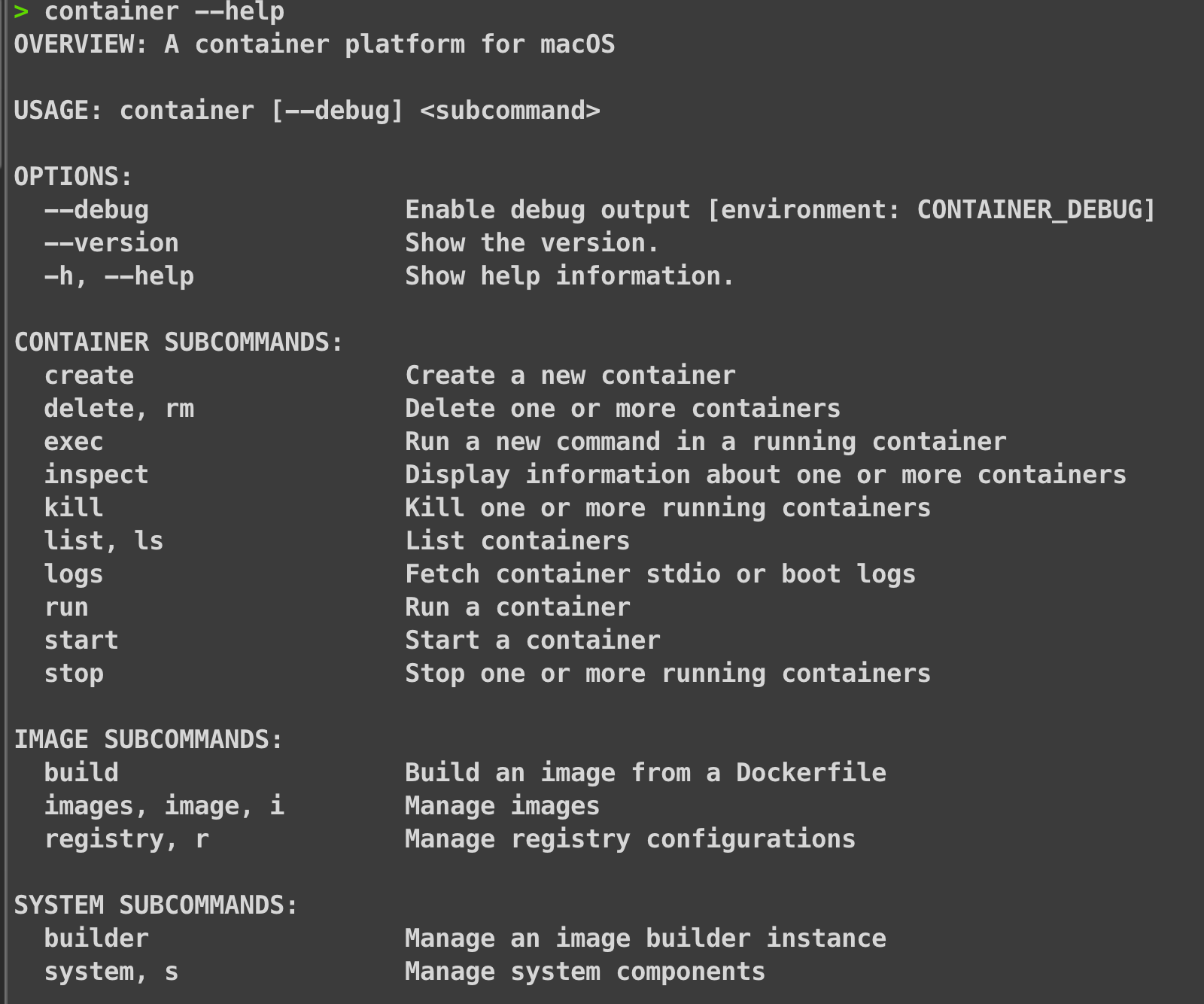Click the 'create' subcommand name
The width and height of the screenshot is (1204, 1004).
pyautogui.click(x=89, y=376)
